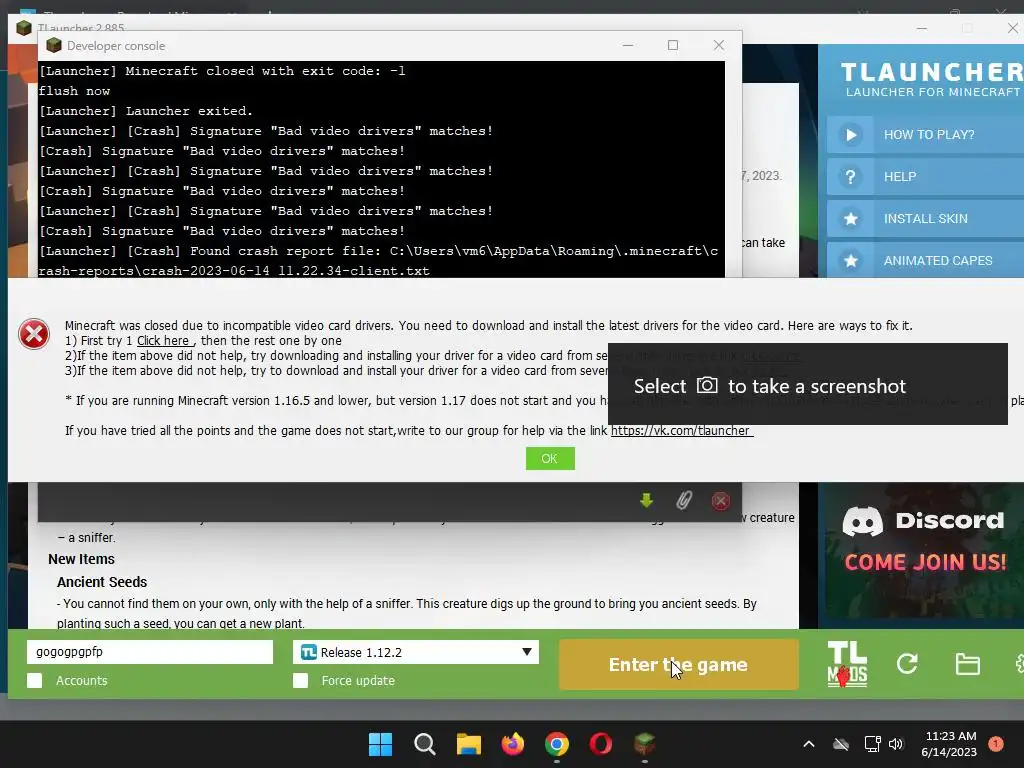
Task: Click the console line 'flush now'
Action: (74, 91)
